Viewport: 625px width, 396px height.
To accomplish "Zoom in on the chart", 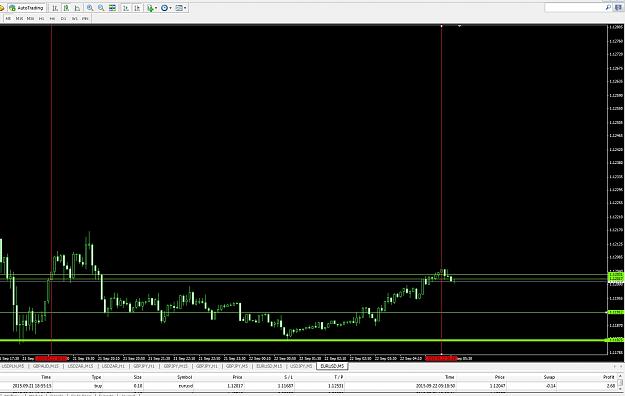I will [x=90, y=8].
